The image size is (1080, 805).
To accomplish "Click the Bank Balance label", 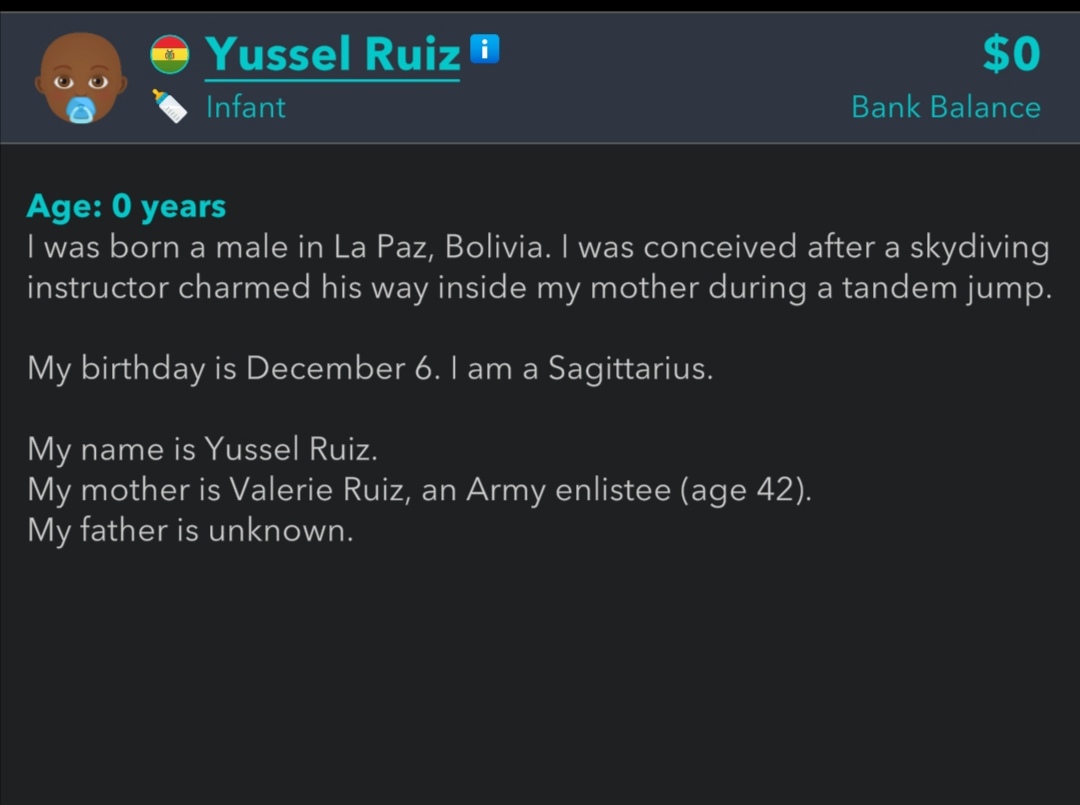I will point(945,107).
